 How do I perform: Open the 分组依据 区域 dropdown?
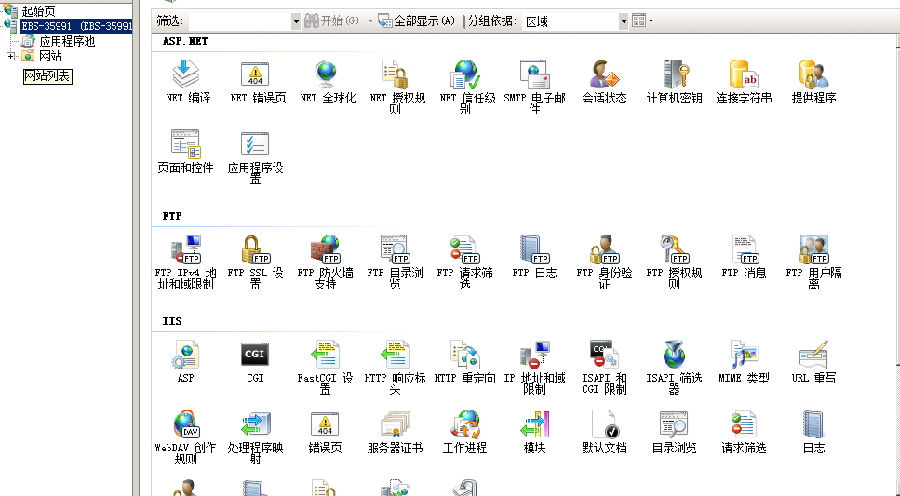tap(624, 21)
